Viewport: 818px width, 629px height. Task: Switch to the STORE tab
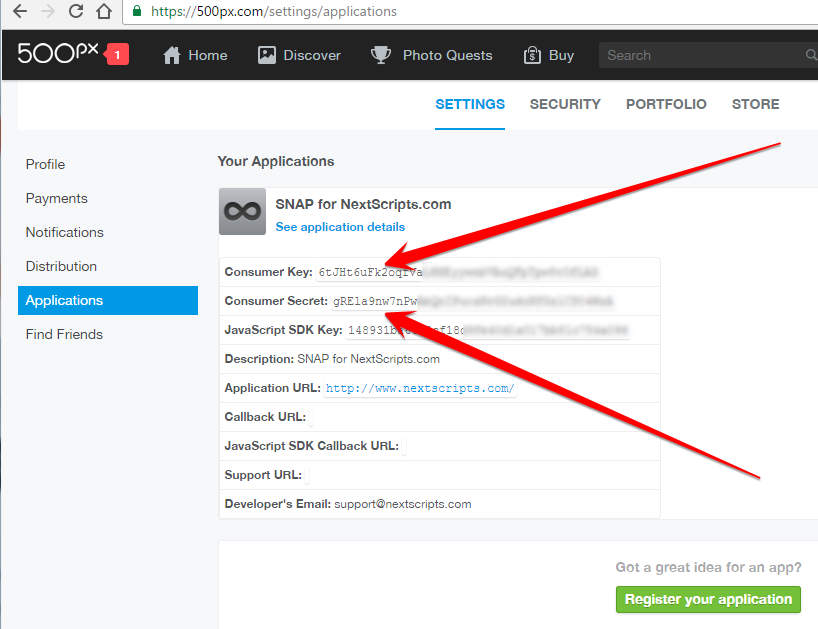tap(755, 104)
